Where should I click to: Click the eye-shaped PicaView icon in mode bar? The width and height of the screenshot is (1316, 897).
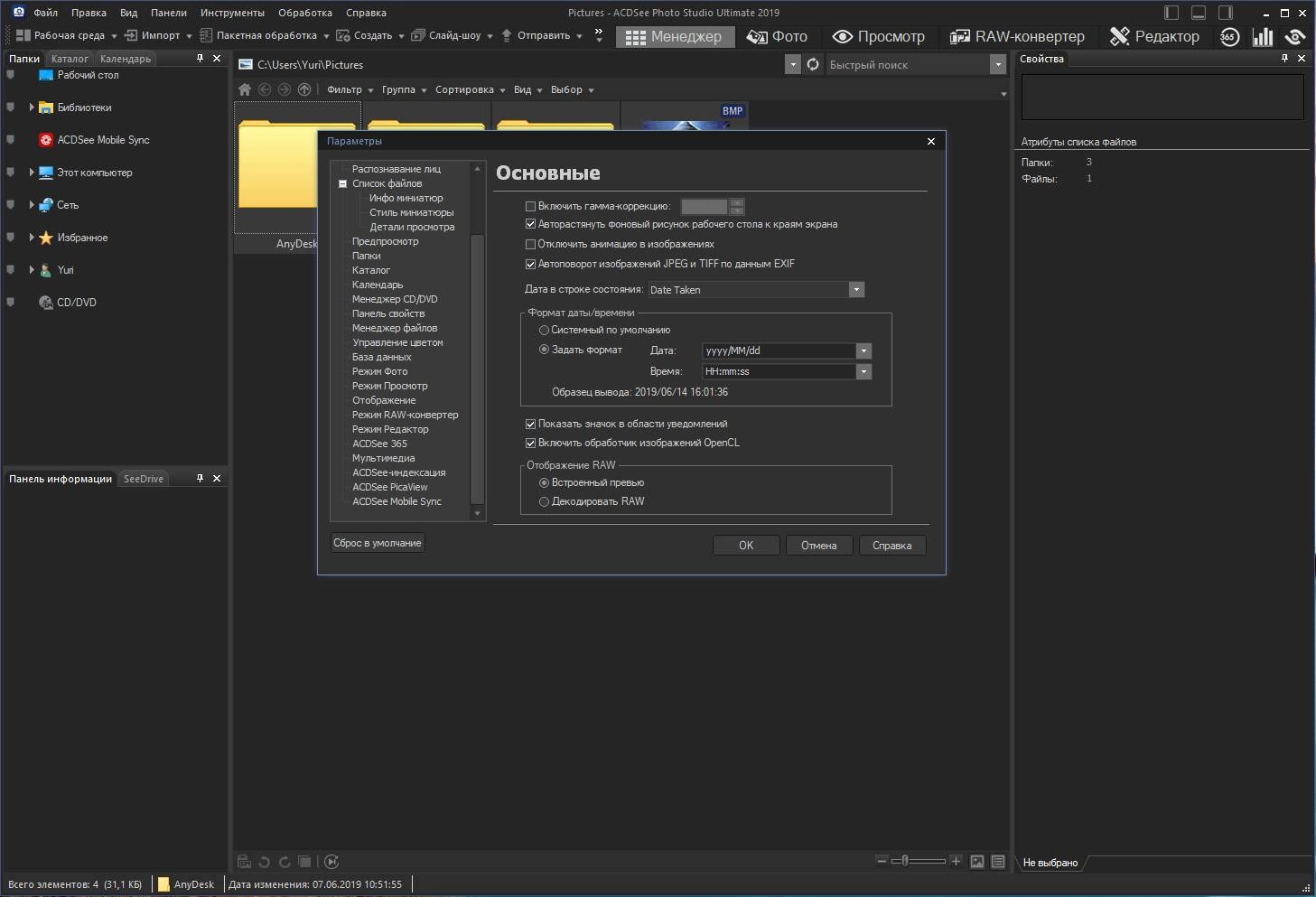pyautogui.click(x=1295, y=36)
